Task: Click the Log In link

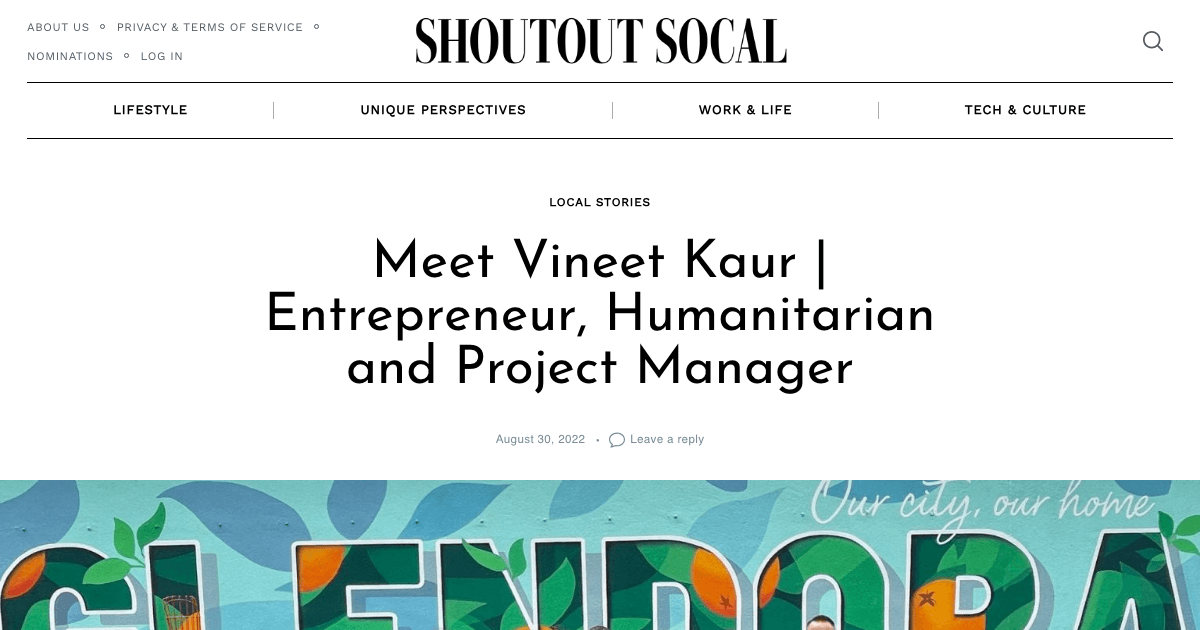Action: coord(162,56)
